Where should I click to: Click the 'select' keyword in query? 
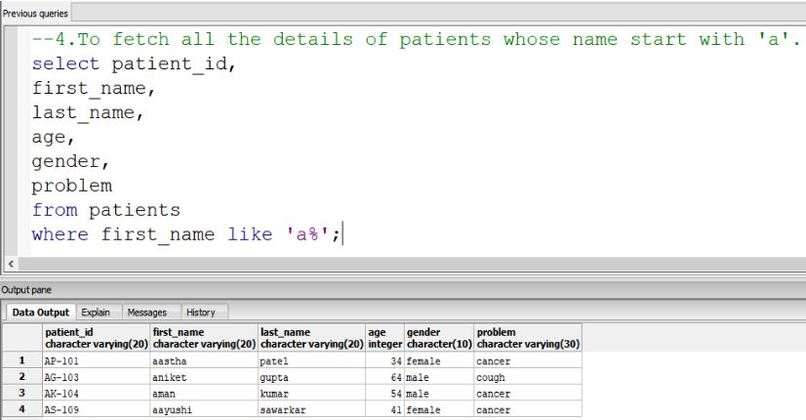65,64
